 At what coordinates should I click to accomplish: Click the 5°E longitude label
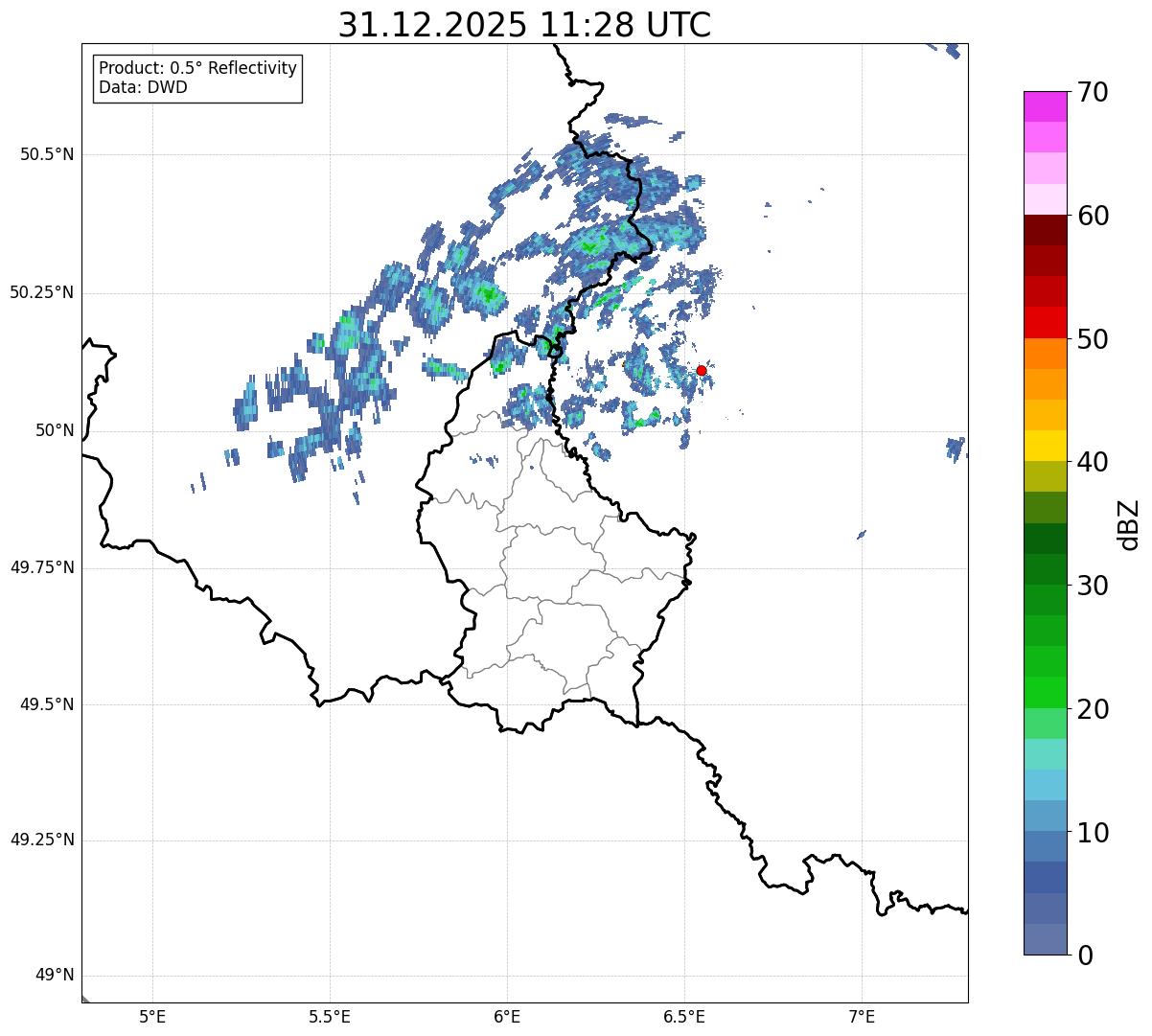(152, 1016)
